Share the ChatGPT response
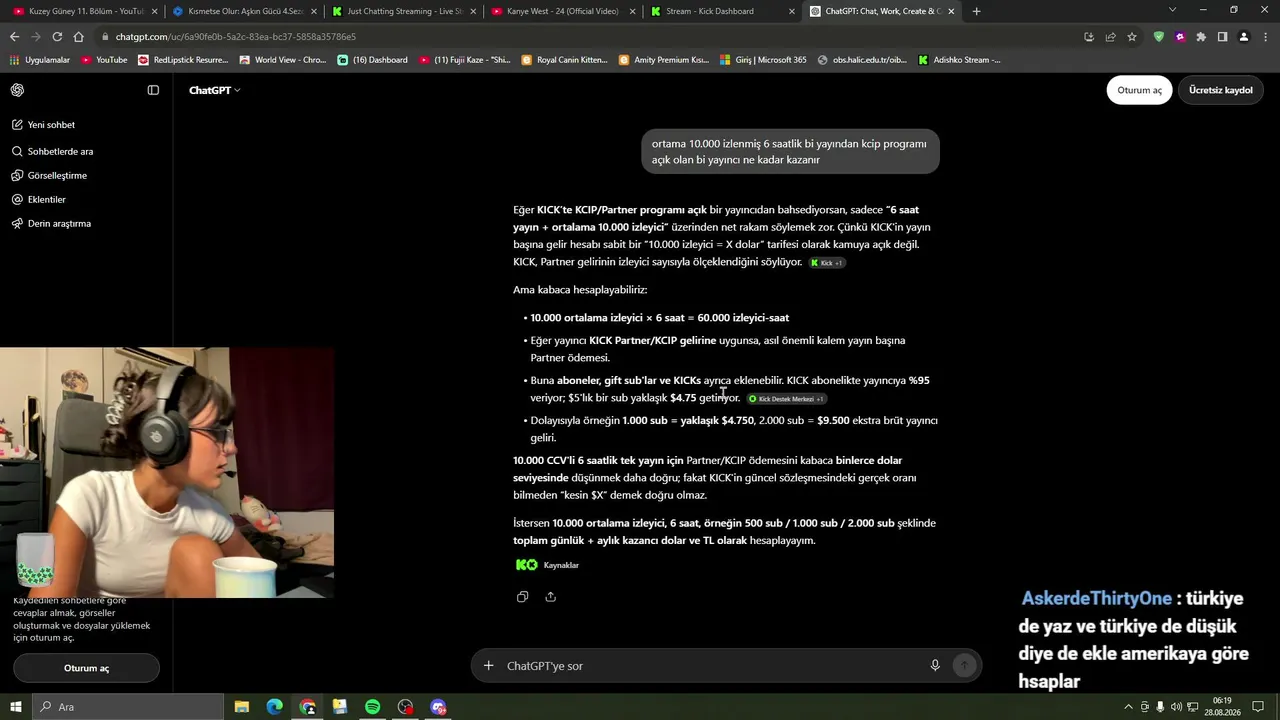Viewport: 1280px width, 720px height. [x=551, y=597]
